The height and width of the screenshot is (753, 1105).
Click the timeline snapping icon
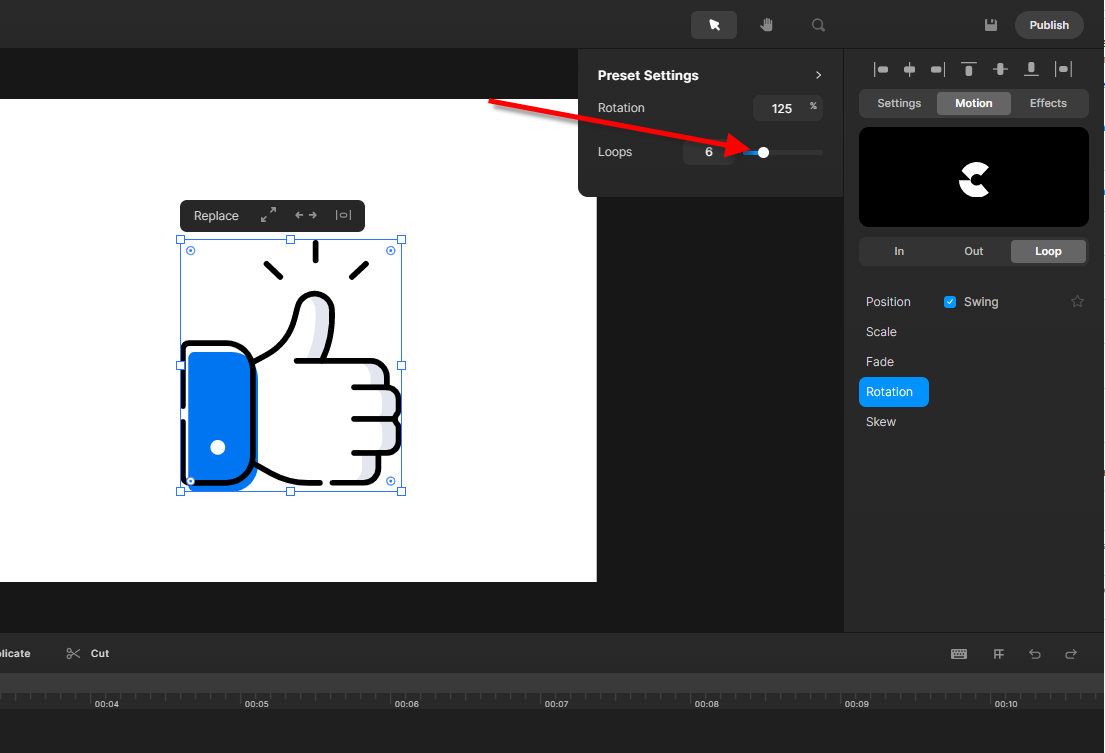click(x=999, y=654)
